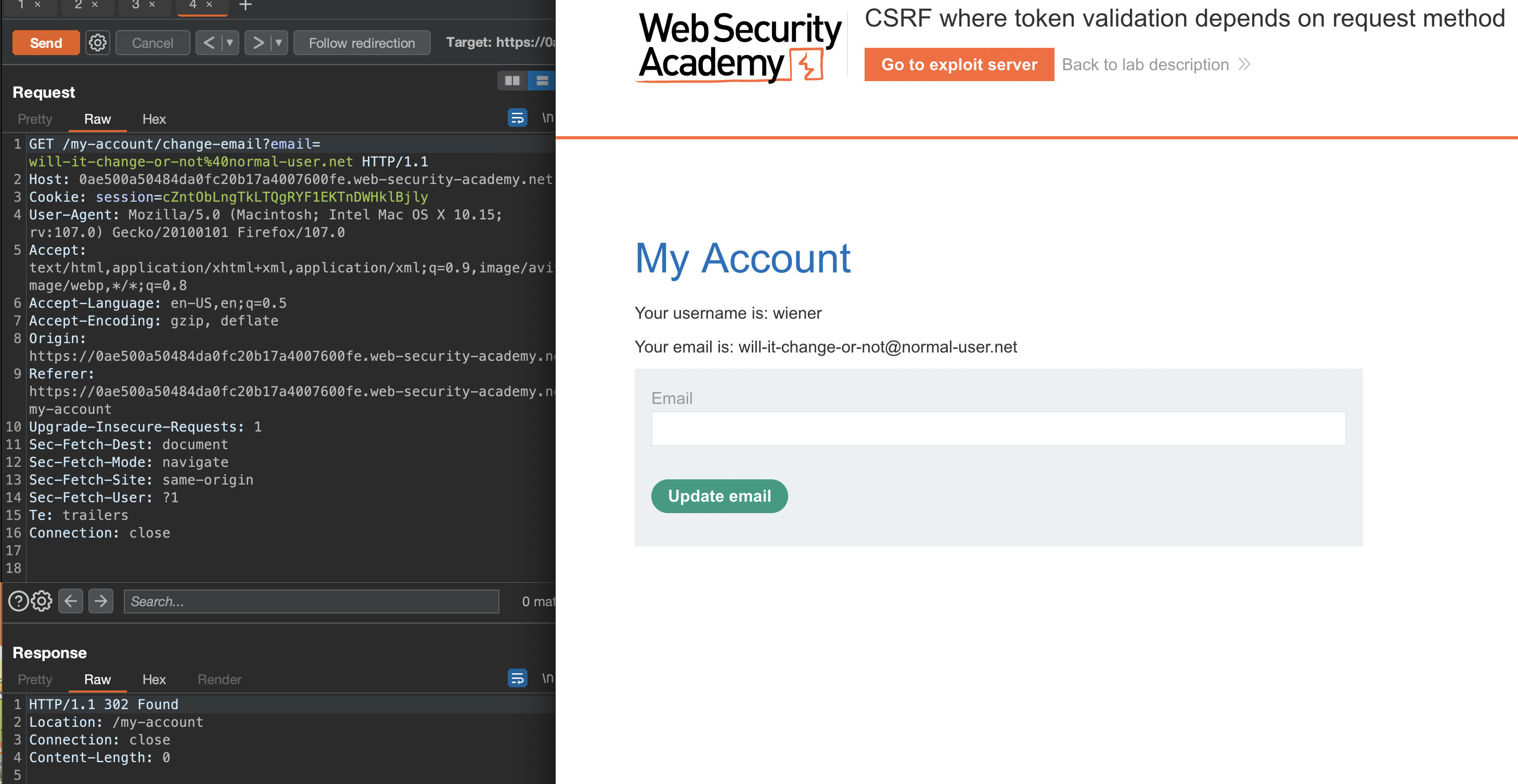Open the Render tab in Response
This screenshot has height=784, width=1518.
pos(219,679)
